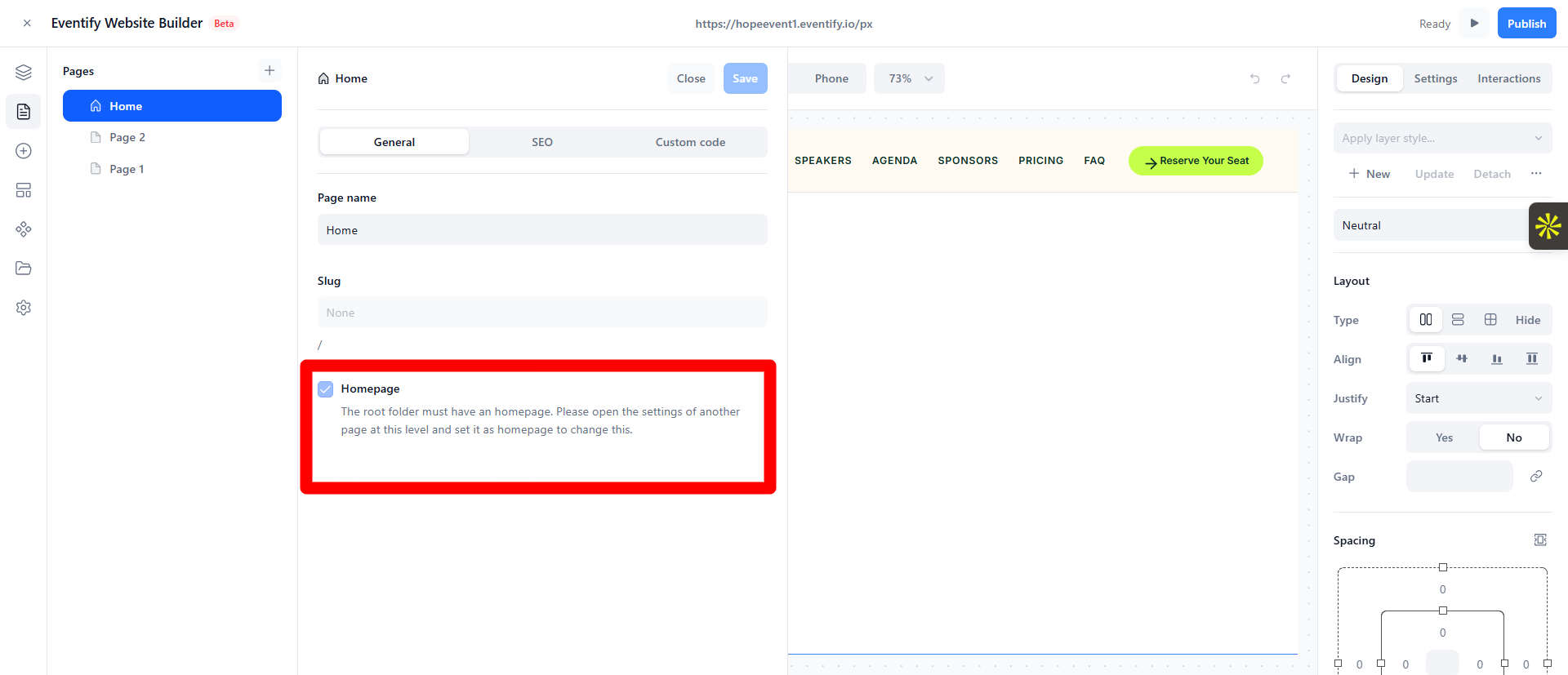Open the Layers panel icon in sidebar

24,73
